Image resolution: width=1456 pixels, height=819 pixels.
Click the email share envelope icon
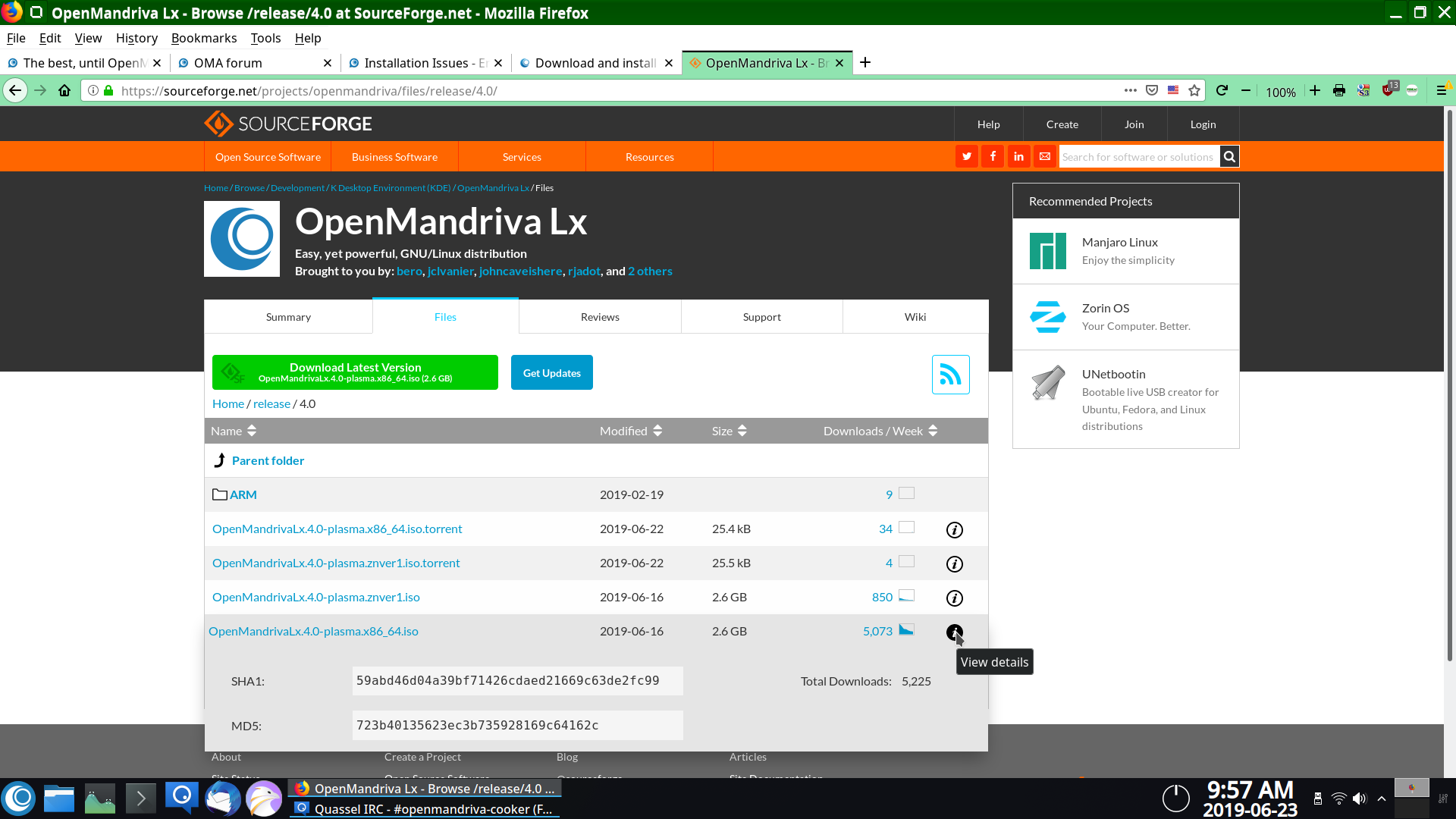click(1045, 156)
